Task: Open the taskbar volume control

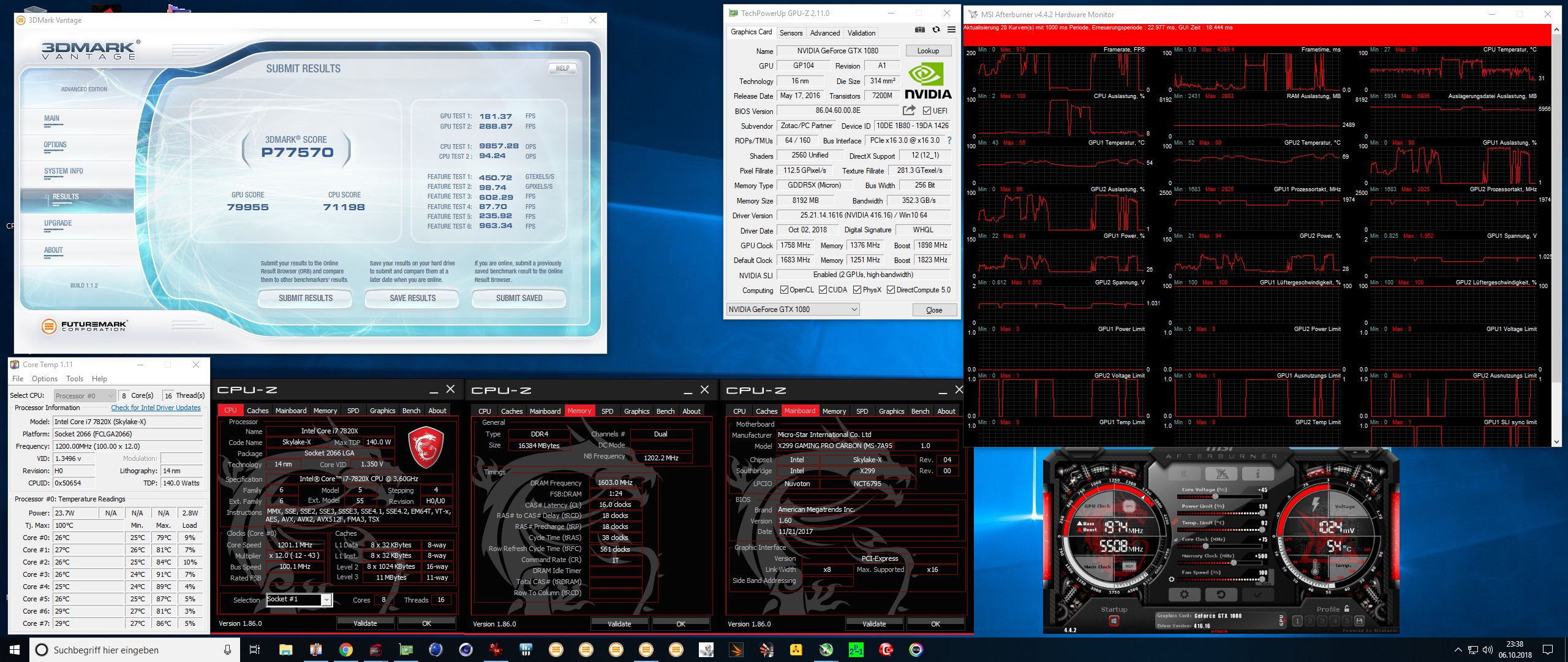Action: [x=1488, y=650]
